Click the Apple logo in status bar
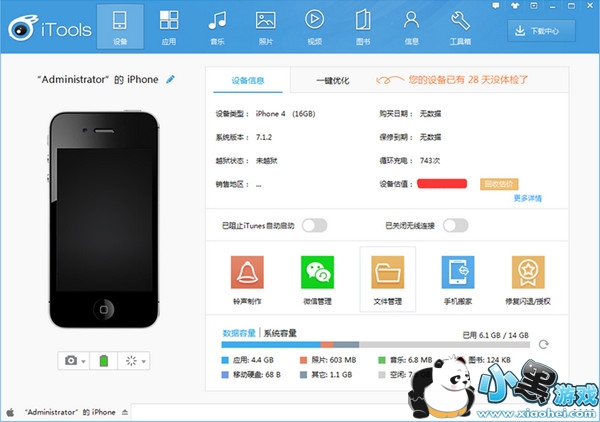 10,412
